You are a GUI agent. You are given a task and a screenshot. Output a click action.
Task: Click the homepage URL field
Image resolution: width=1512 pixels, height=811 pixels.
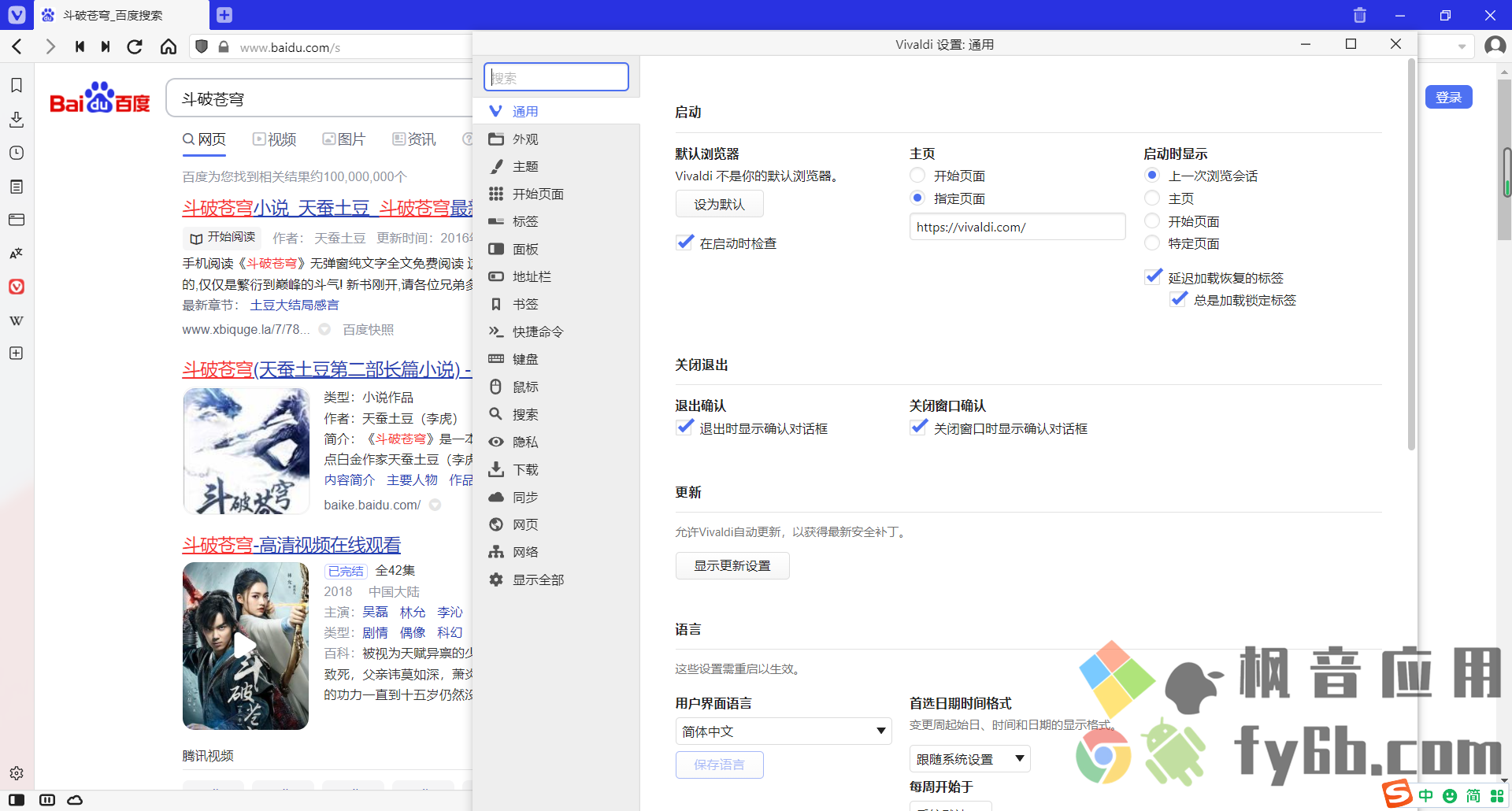pyautogui.click(x=1017, y=227)
